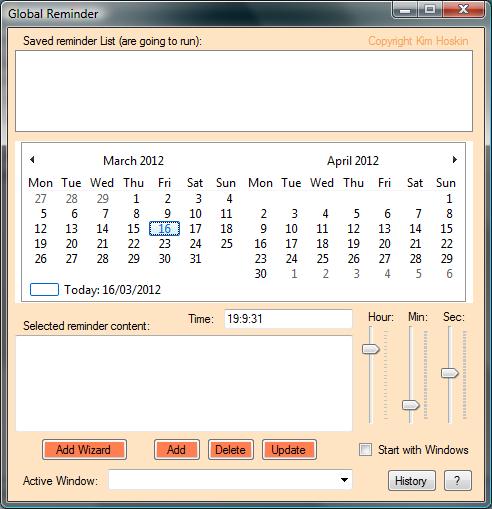Minimize the Global Reminder window
Image resolution: width=492 pixels, height=509 pixels.
[x=405, y=10]
